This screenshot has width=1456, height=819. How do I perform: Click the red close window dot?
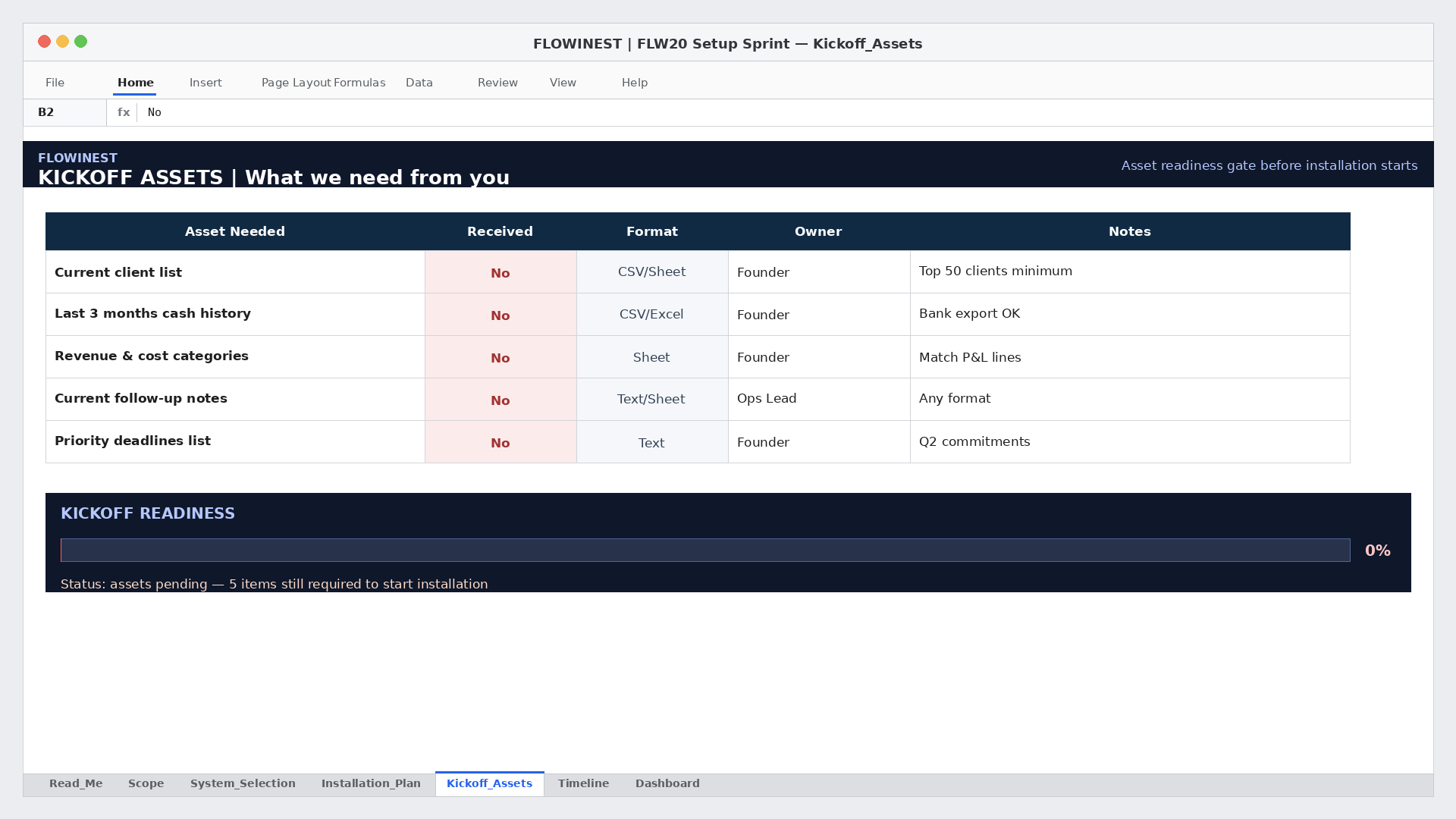[45, 42]
